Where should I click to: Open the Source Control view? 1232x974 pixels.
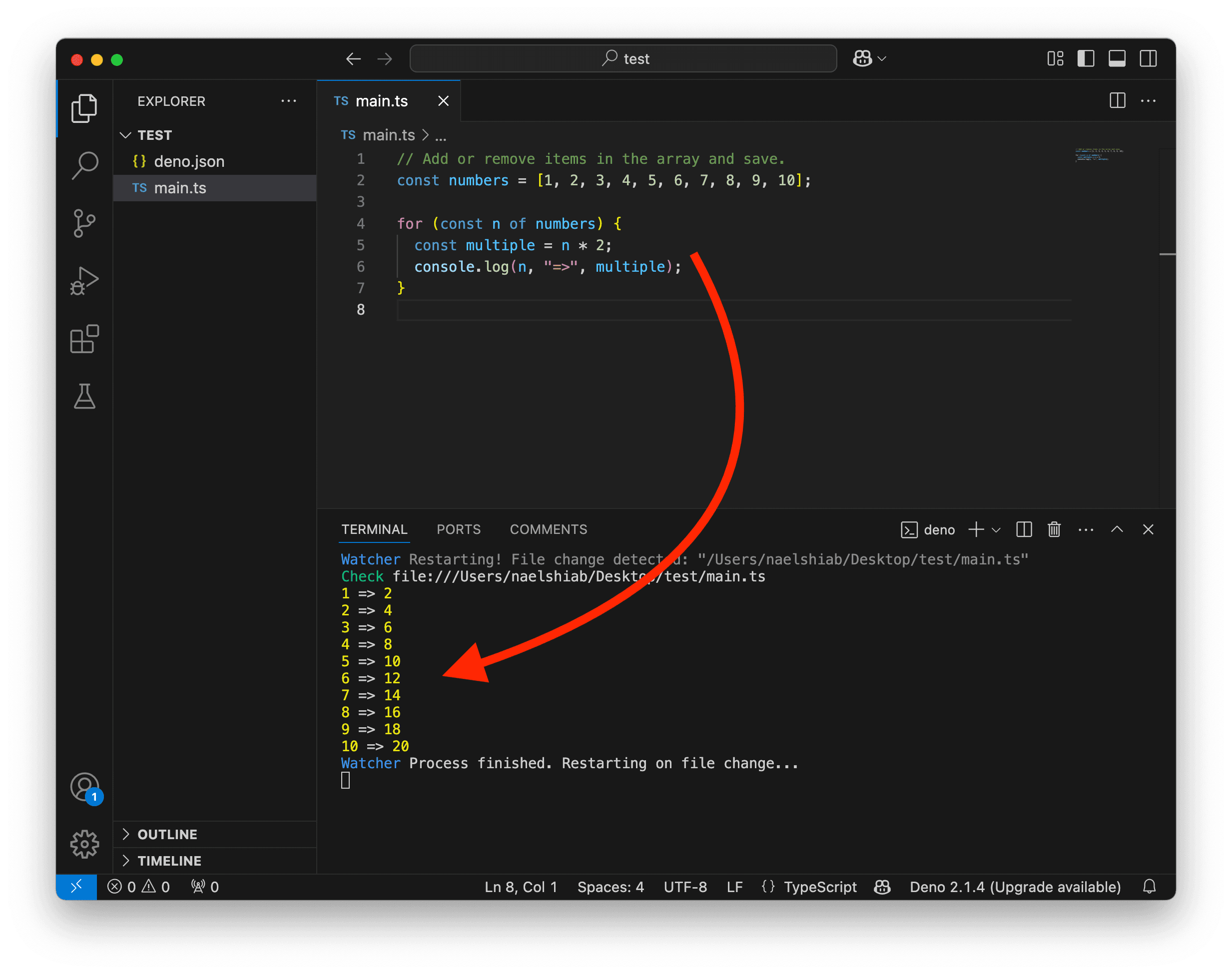pyautogui.click(x=84, y=224)
